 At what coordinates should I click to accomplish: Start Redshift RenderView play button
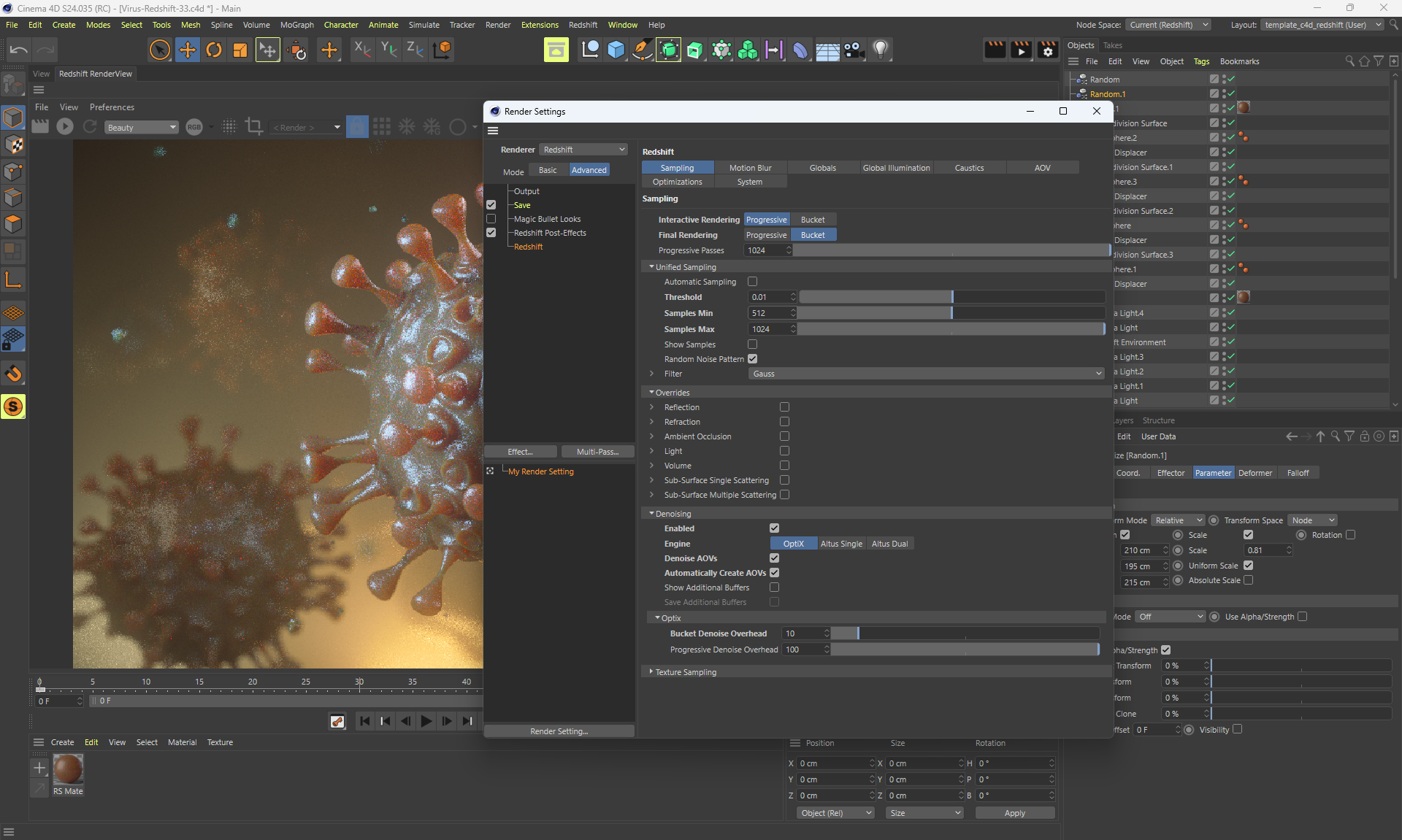click(65, 126)
